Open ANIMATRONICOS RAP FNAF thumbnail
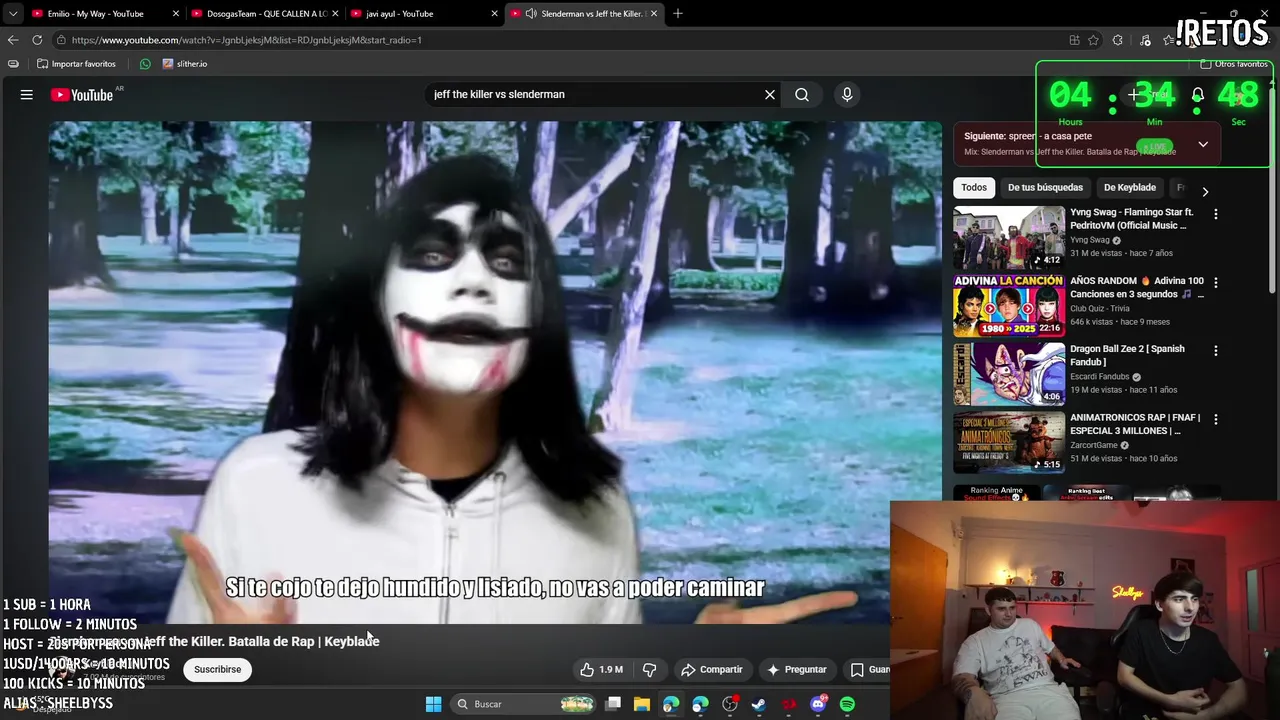 [x=1009, y=442]
